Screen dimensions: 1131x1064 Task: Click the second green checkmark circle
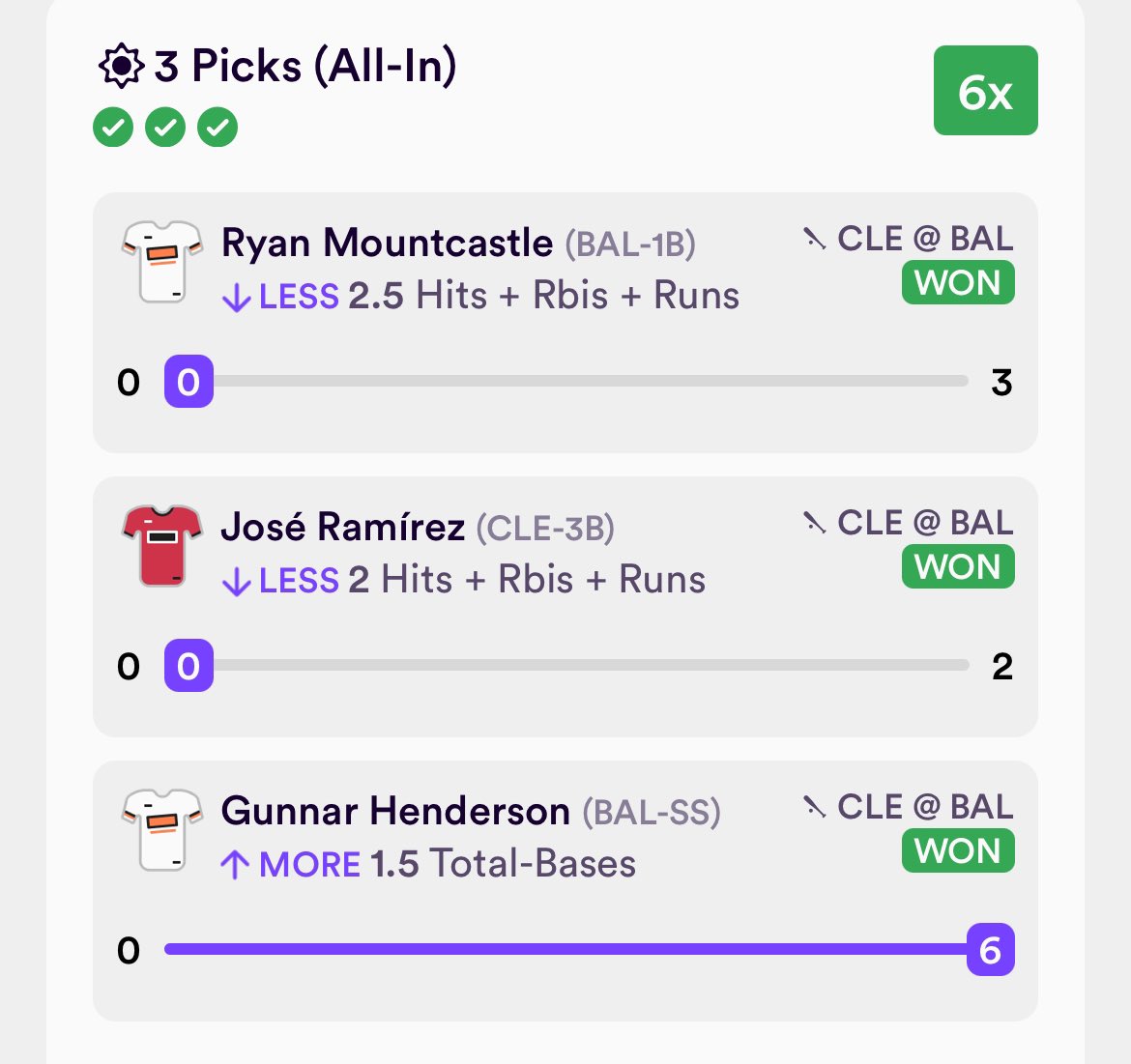(165, 128)
